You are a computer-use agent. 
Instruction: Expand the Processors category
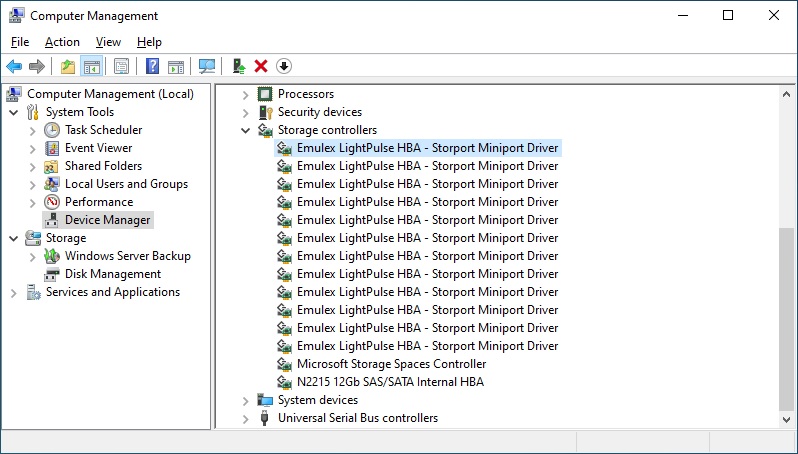click(246, 94)
